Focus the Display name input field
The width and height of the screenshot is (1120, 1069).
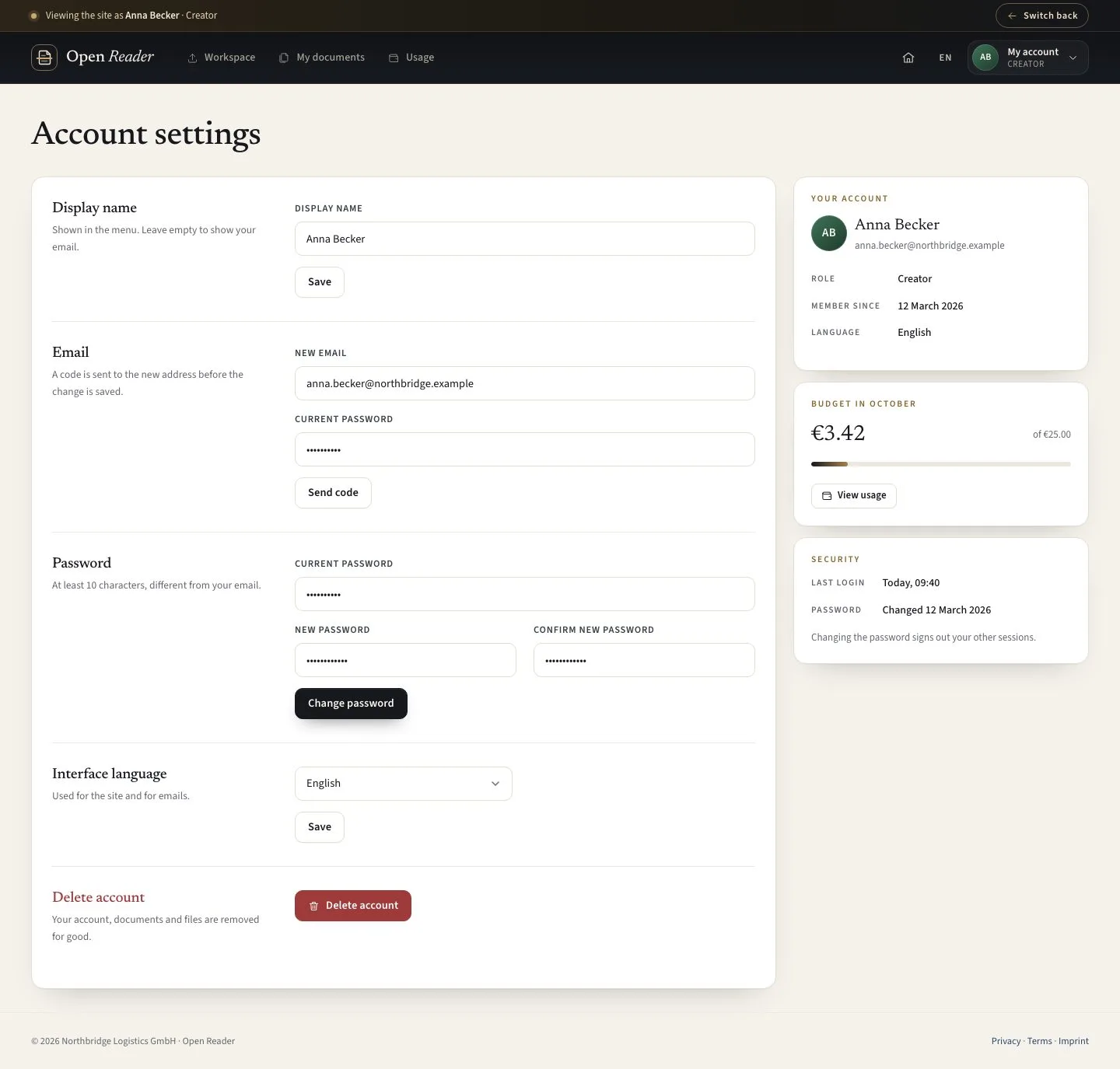524,239
